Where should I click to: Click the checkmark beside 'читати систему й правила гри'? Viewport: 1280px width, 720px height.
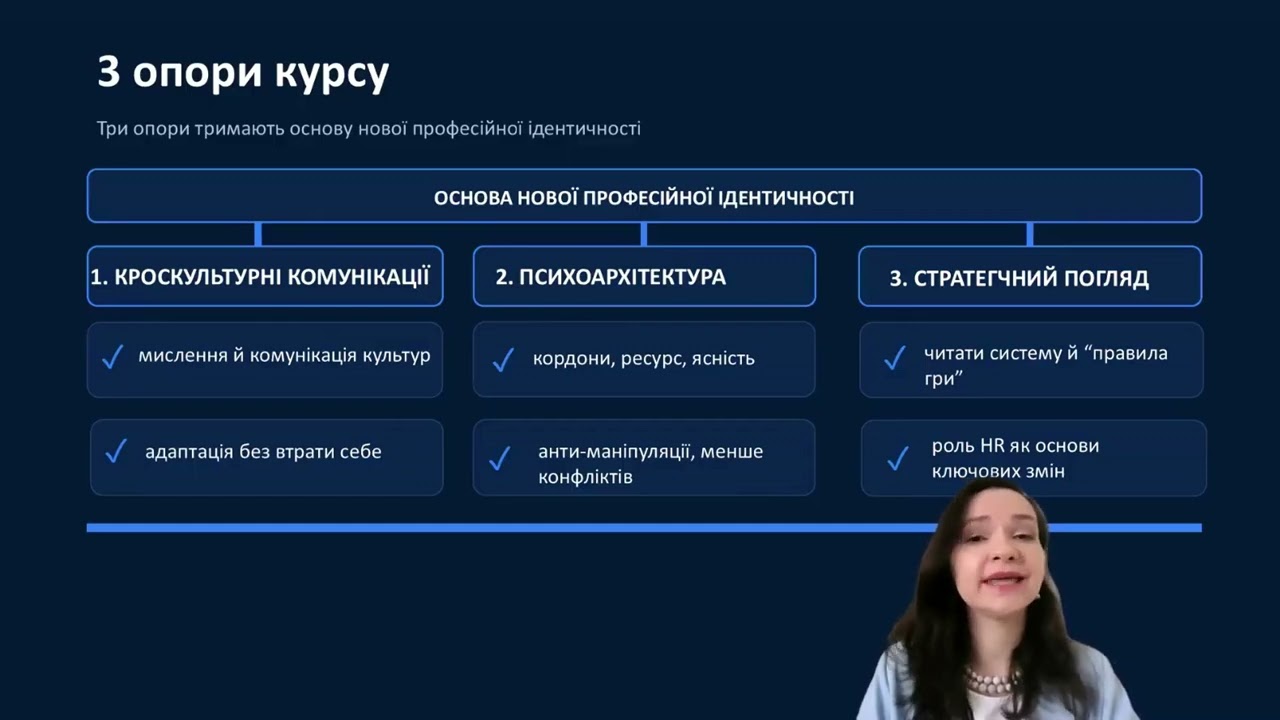(895, 358)
